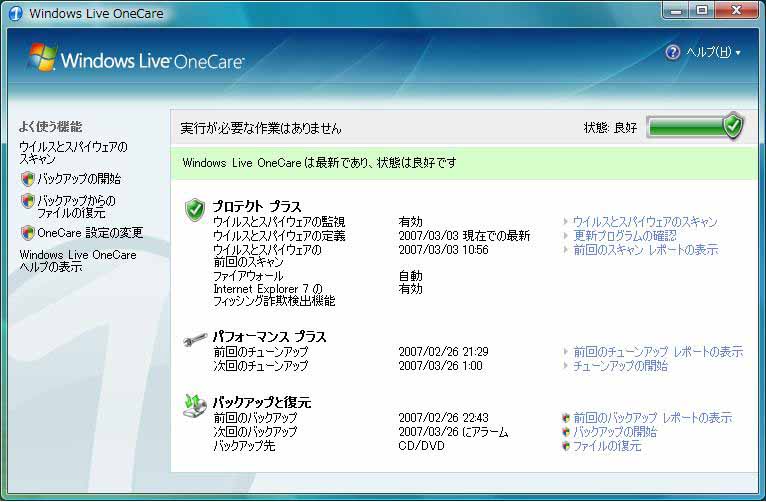Click shield icon next to 前回のバックアップ レポートの表示

566,418
